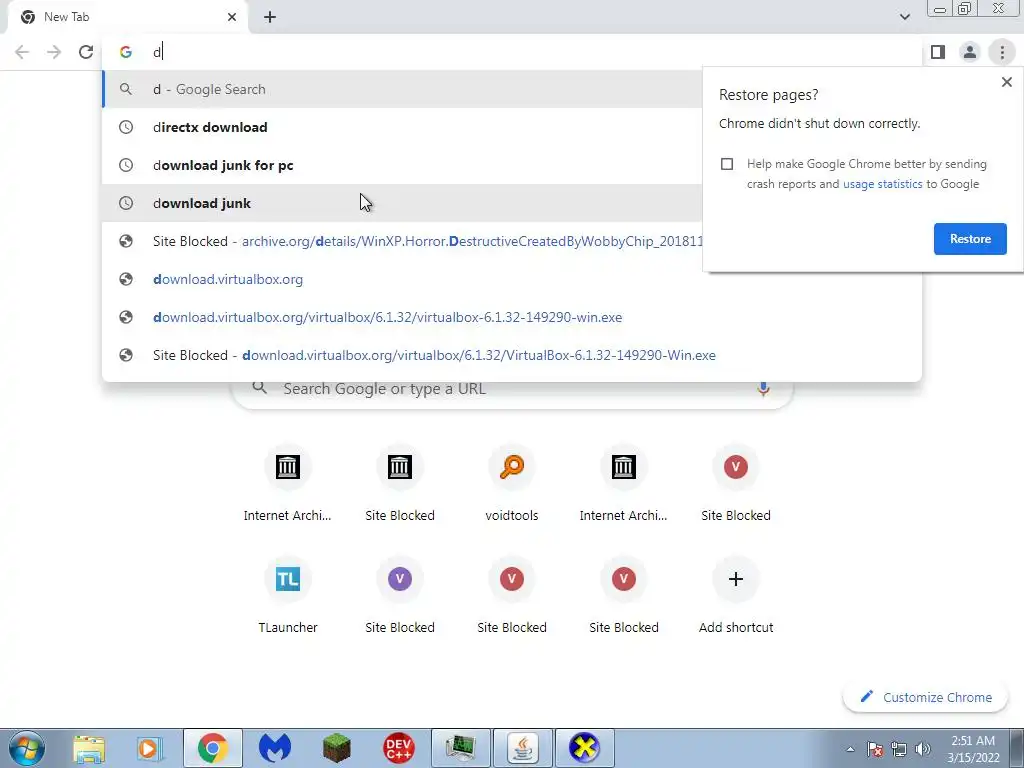Open Malwarebytes from the taskbar

274,748
